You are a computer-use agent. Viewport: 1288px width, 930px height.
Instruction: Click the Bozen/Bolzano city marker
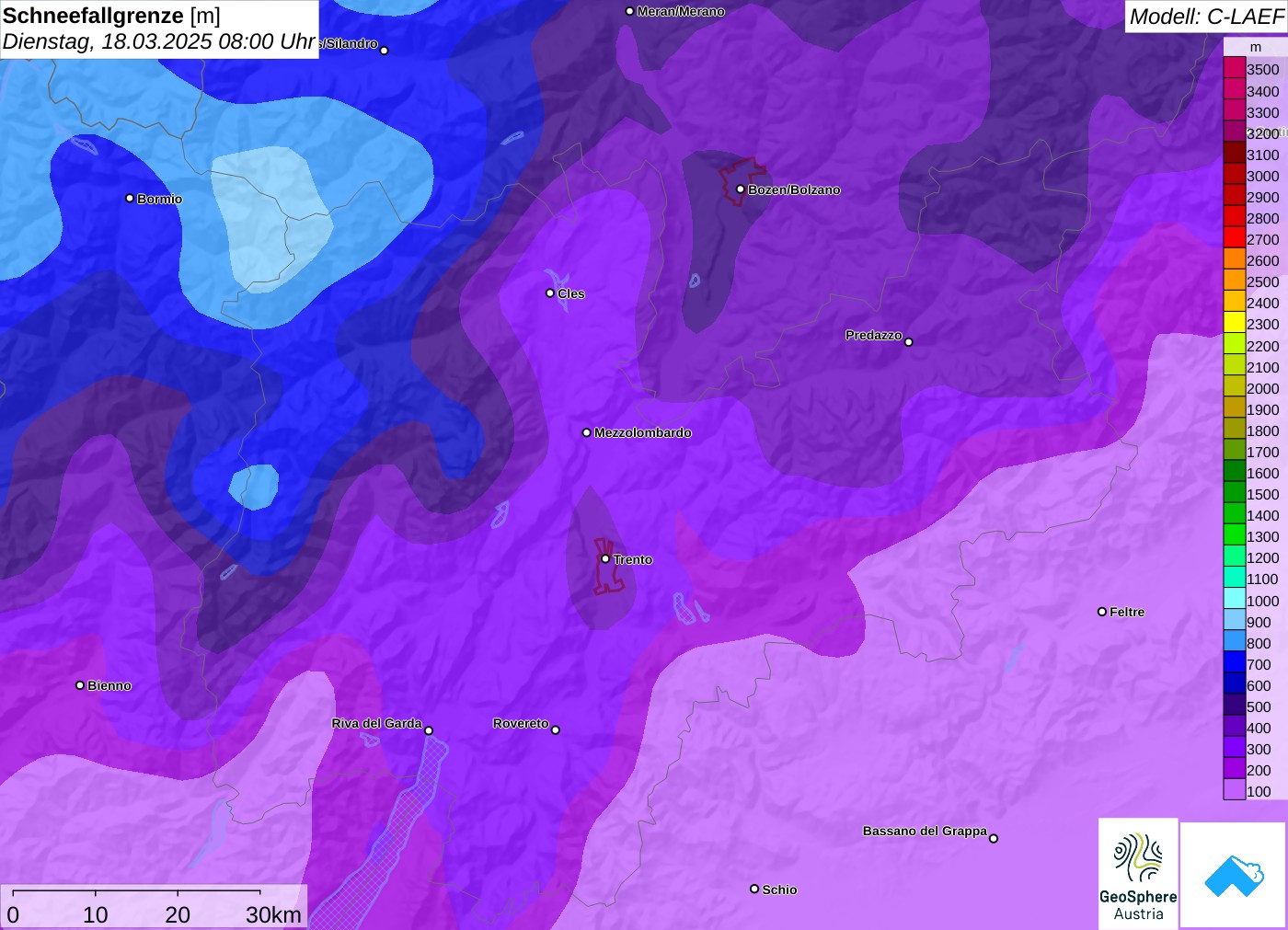coord(741,189)
